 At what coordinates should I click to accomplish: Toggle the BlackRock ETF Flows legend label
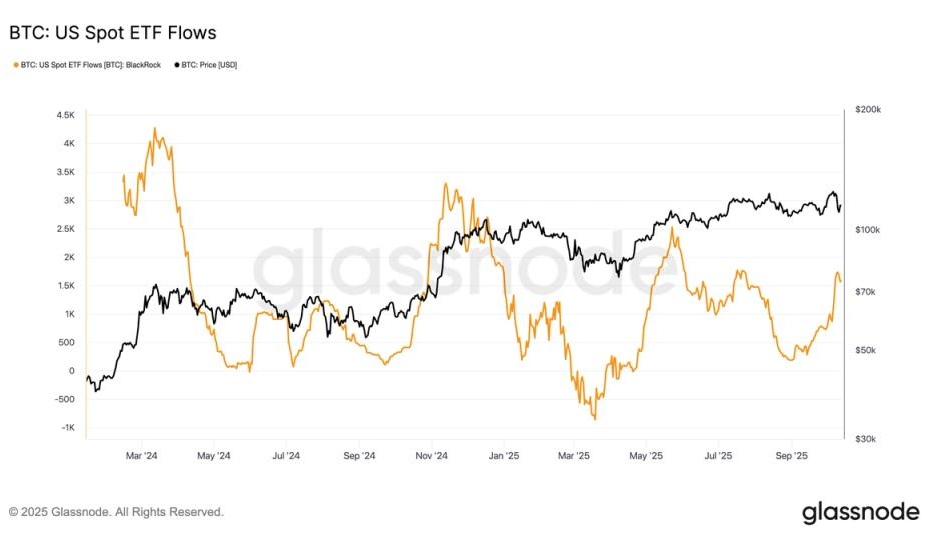pos(93,65)
